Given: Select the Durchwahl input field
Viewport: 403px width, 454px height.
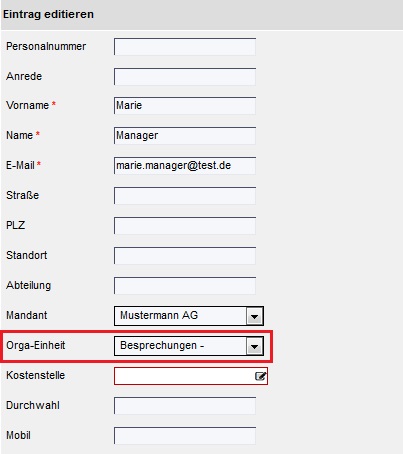Looking at the screenshot, I should tap(185, 406).
